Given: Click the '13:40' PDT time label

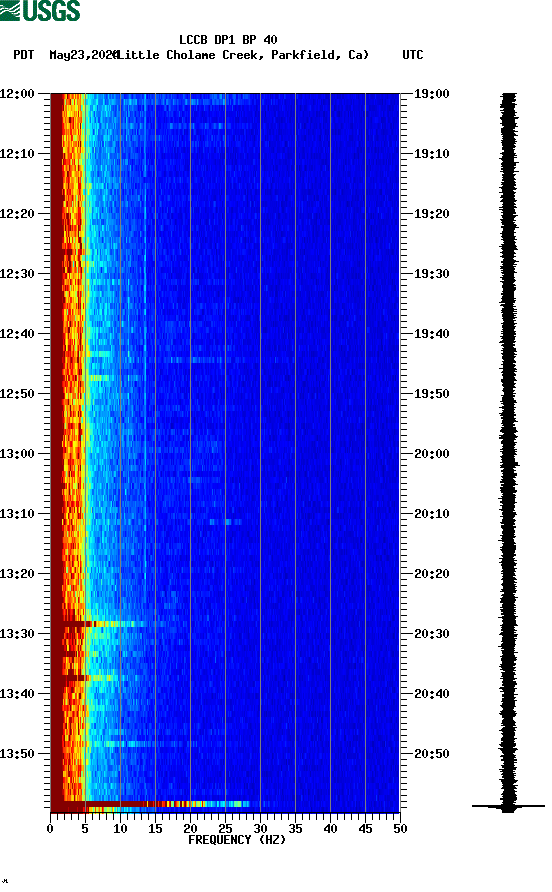Looking at the screenshot, I should [17, 694].
